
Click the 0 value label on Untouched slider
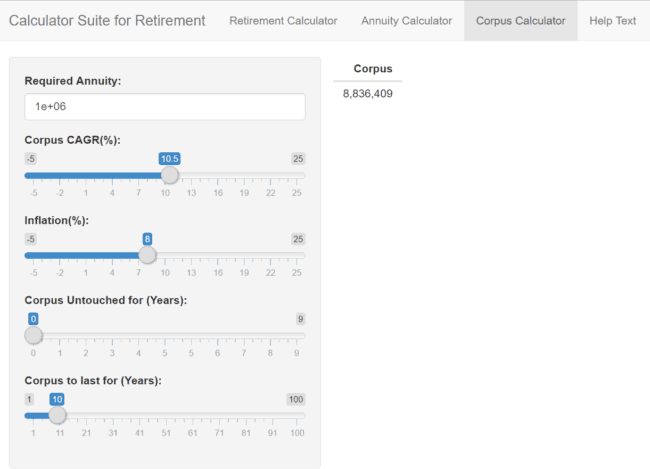[x=33, y=319]
